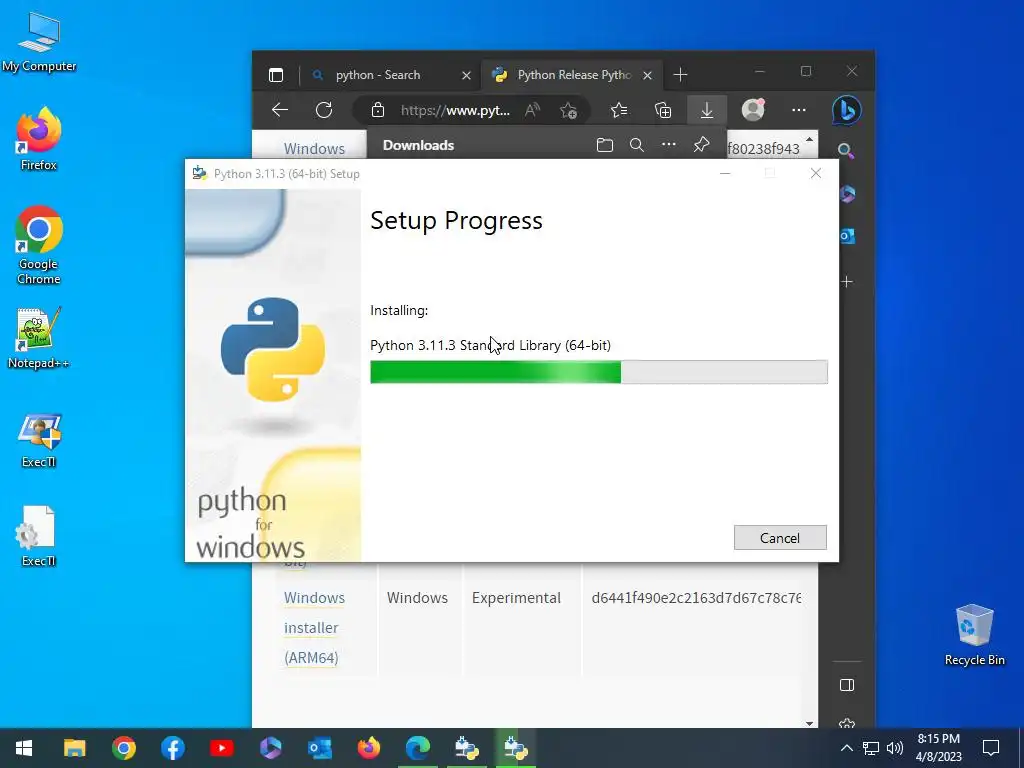This screenshot has width=1024, height=768.
Task: Select the active Python setup taskbar icon
Action: click(516, 748)
